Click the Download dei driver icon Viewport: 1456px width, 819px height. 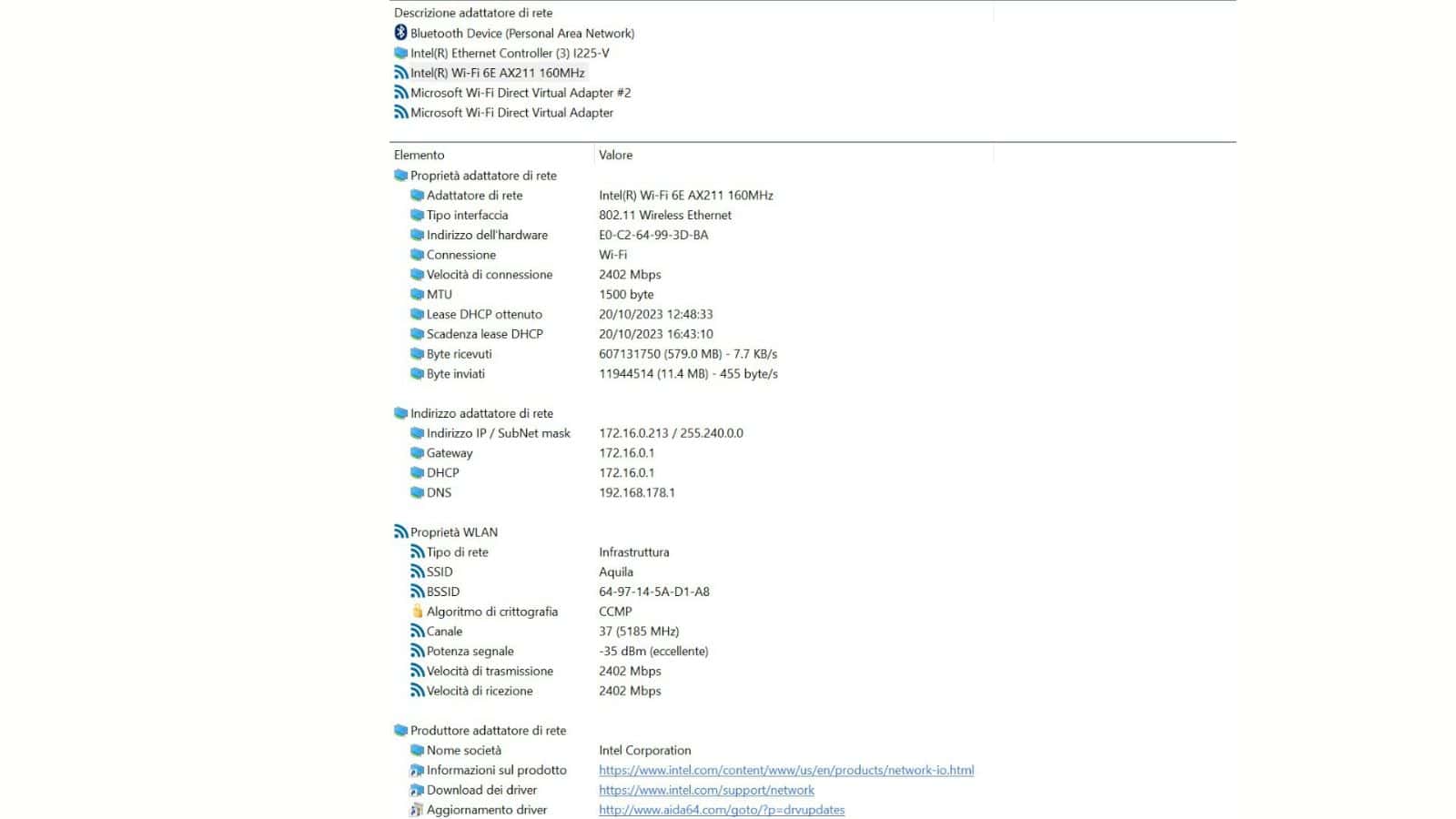(x=417, y=790)
